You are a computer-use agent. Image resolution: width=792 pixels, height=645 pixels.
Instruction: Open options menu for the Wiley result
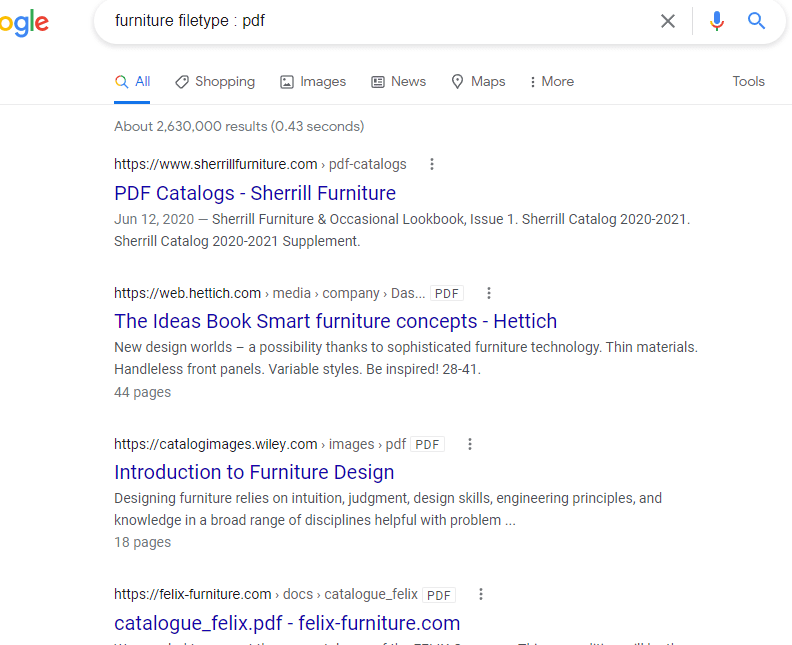click(470, 444)
